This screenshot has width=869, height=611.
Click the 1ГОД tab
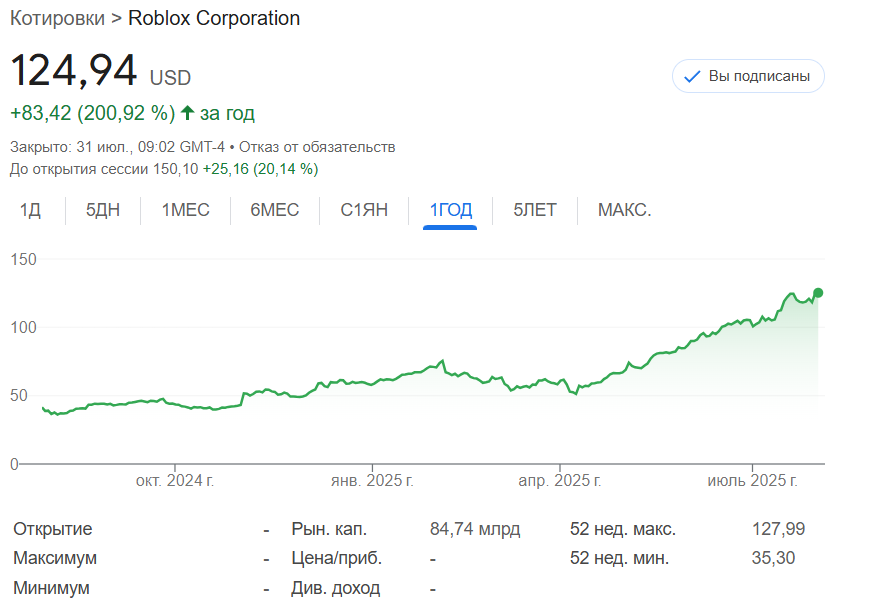tap(451, 210)
